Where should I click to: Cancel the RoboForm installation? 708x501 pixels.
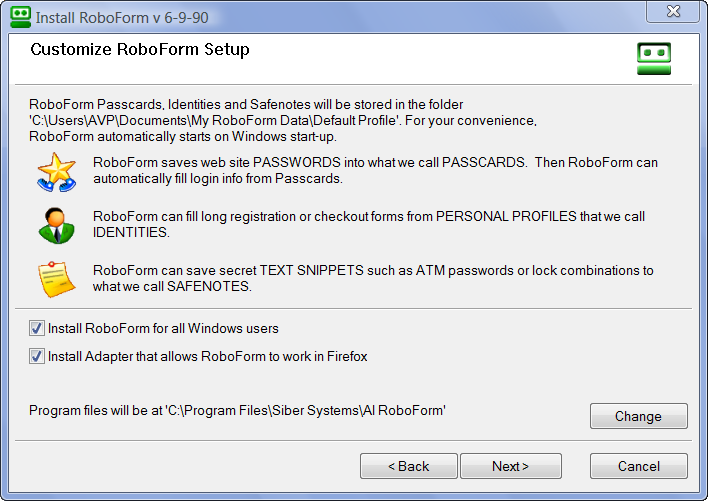coord(638,466)
